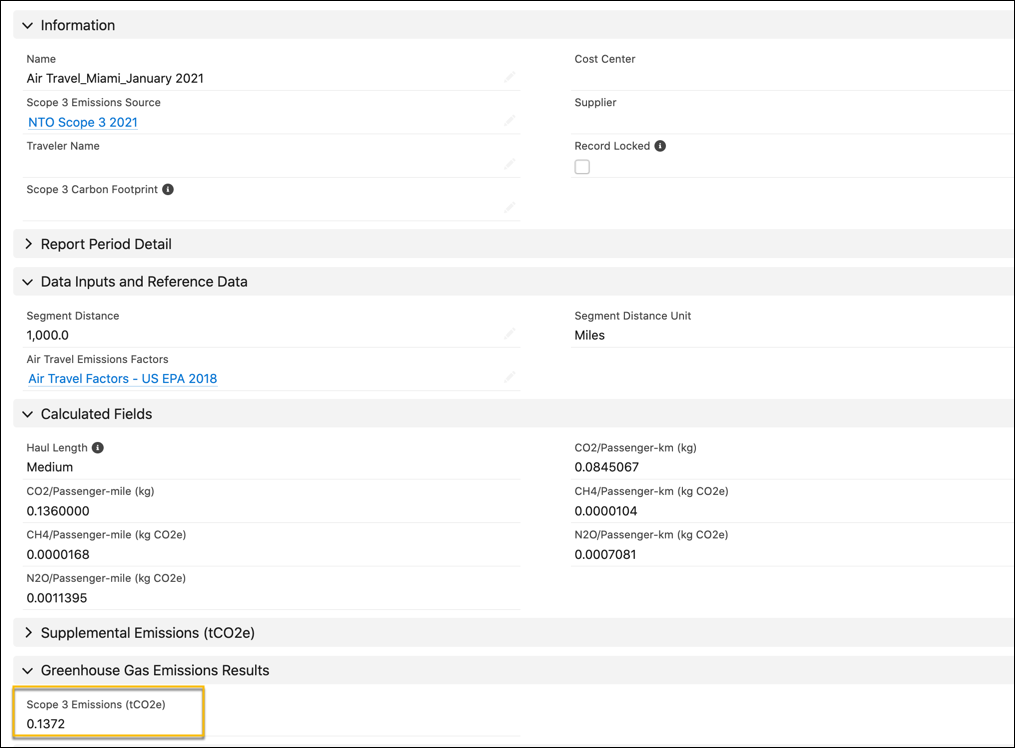
Task: Click the Traveler Name field label
Action: click(x=63, y=146)
